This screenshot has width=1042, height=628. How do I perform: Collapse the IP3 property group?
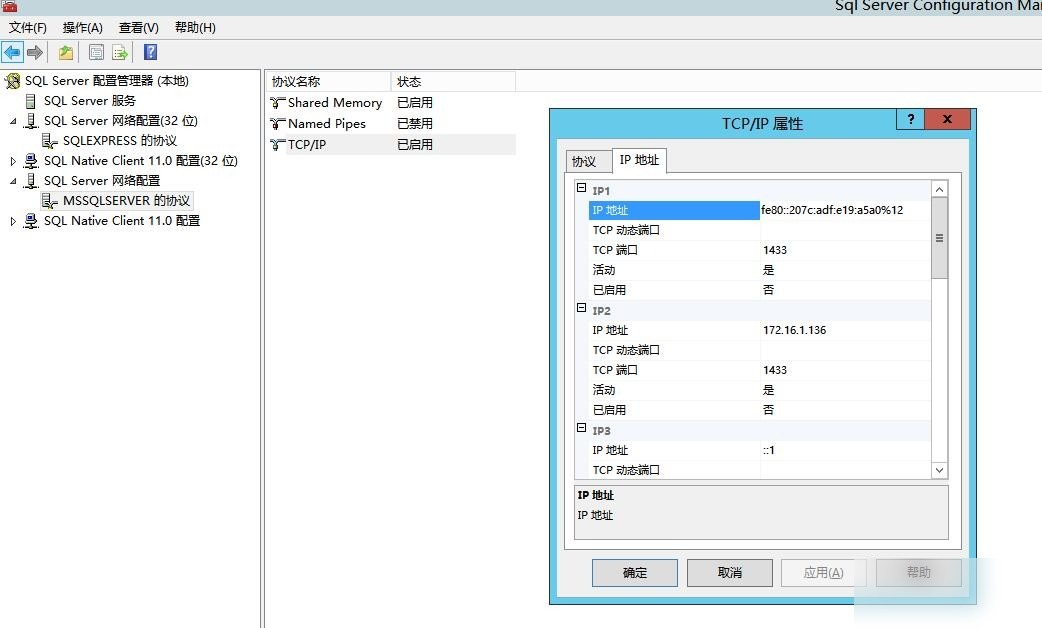pyautogui.click(x=581, y=428)
